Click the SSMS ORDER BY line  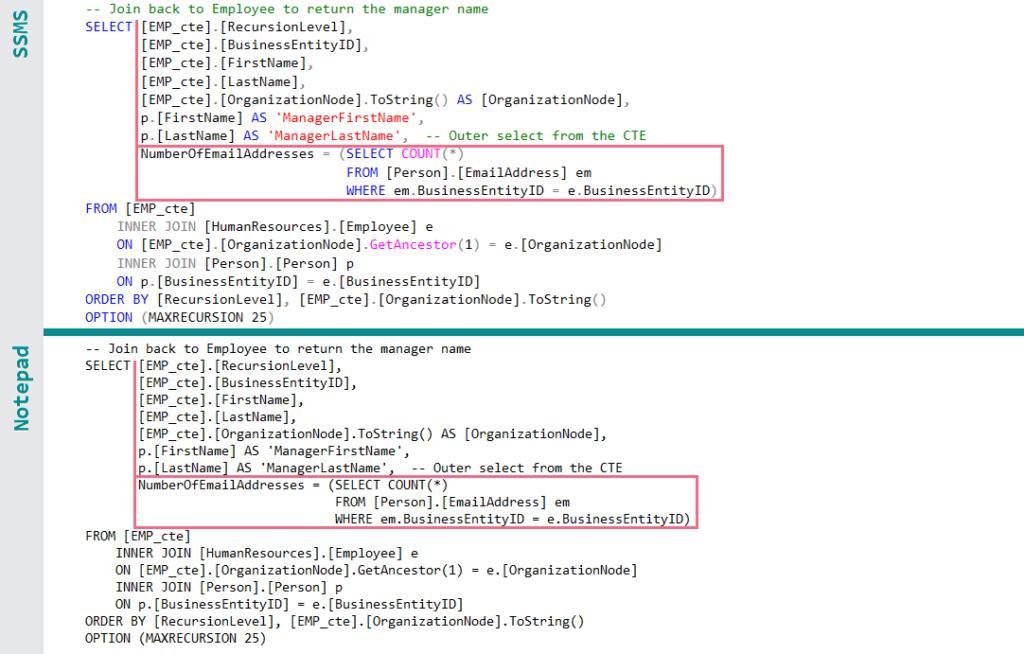[345, 300]
